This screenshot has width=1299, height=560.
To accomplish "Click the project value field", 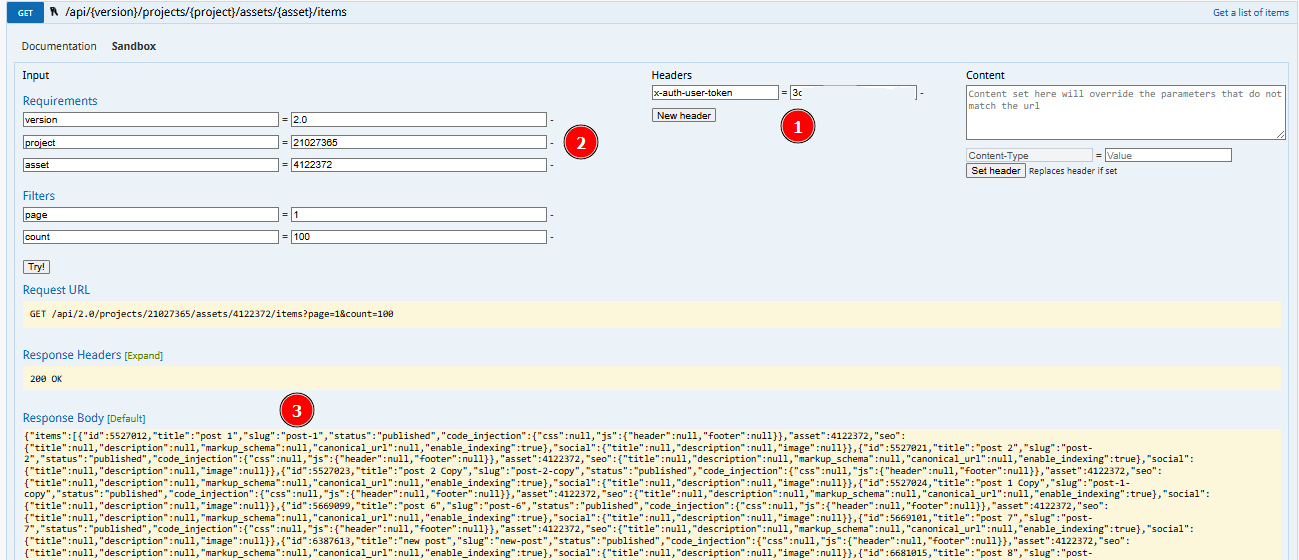I will click(419, 142).
